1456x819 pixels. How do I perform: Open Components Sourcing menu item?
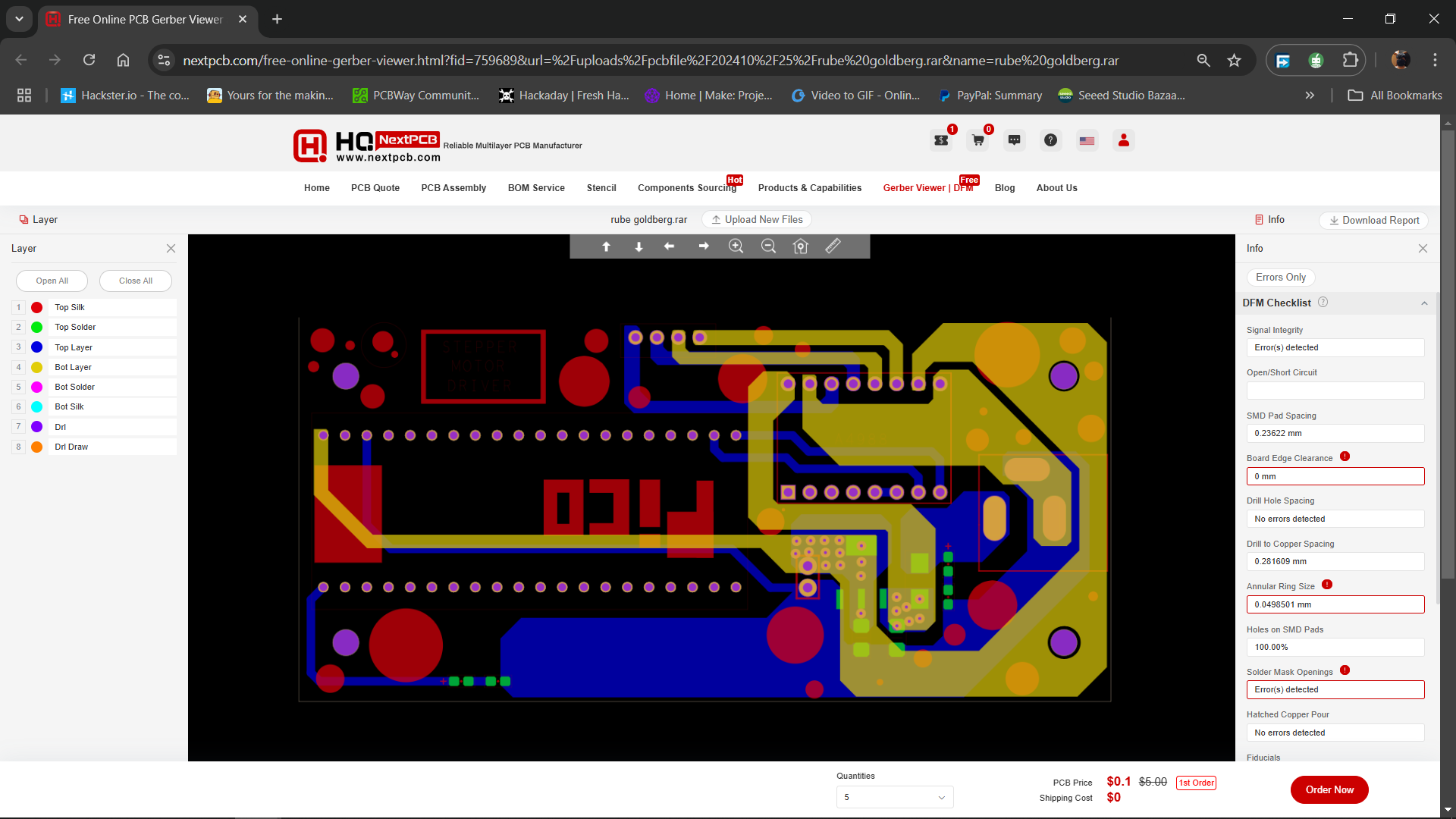coord(687,188)
